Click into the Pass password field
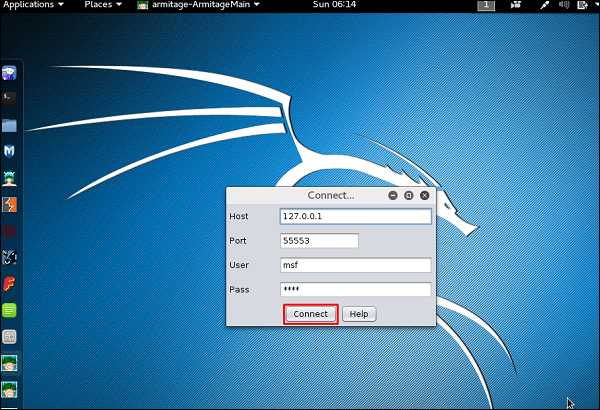 click(x=356, y=290)
